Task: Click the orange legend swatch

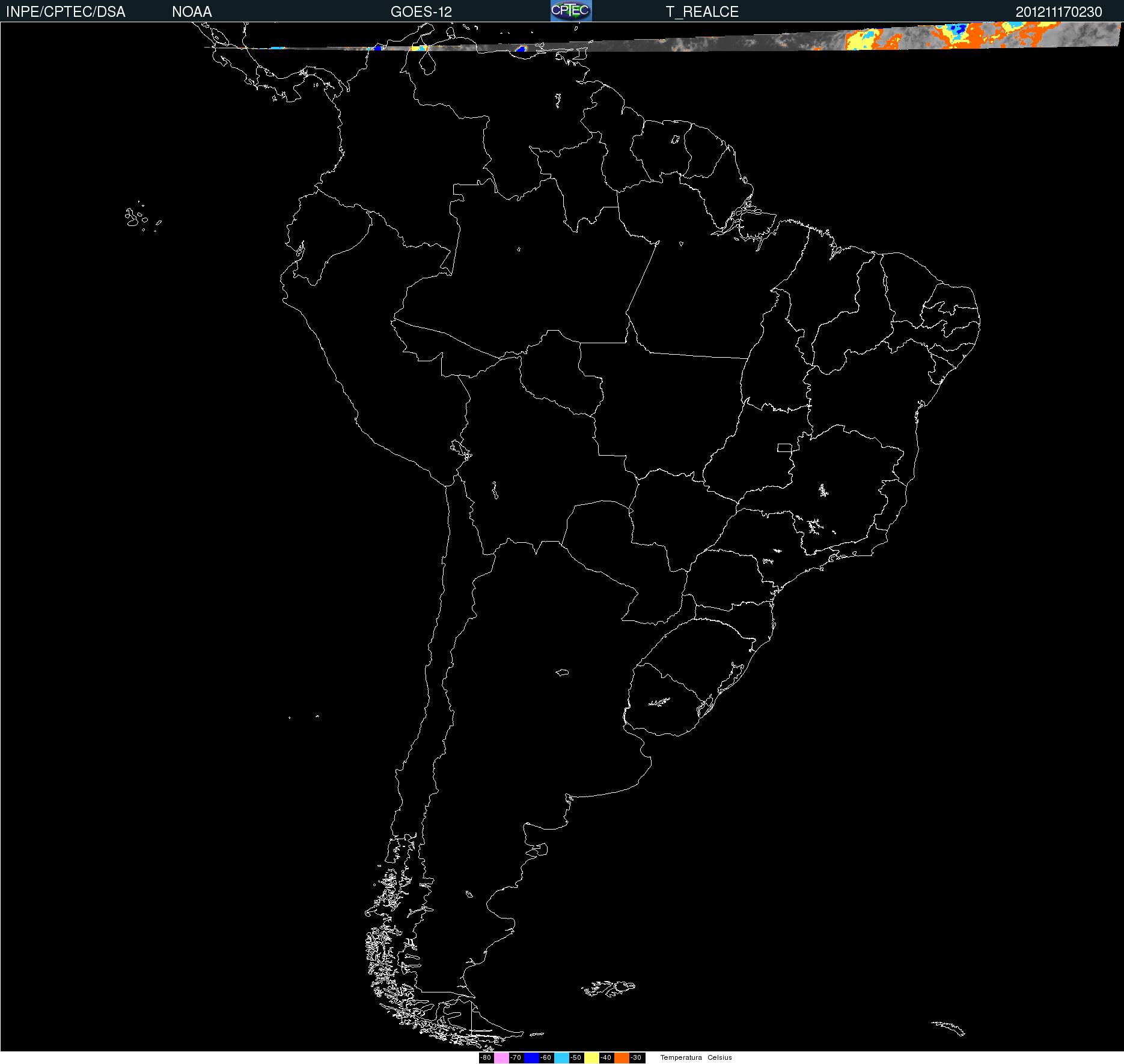Action: (622, 1057)
